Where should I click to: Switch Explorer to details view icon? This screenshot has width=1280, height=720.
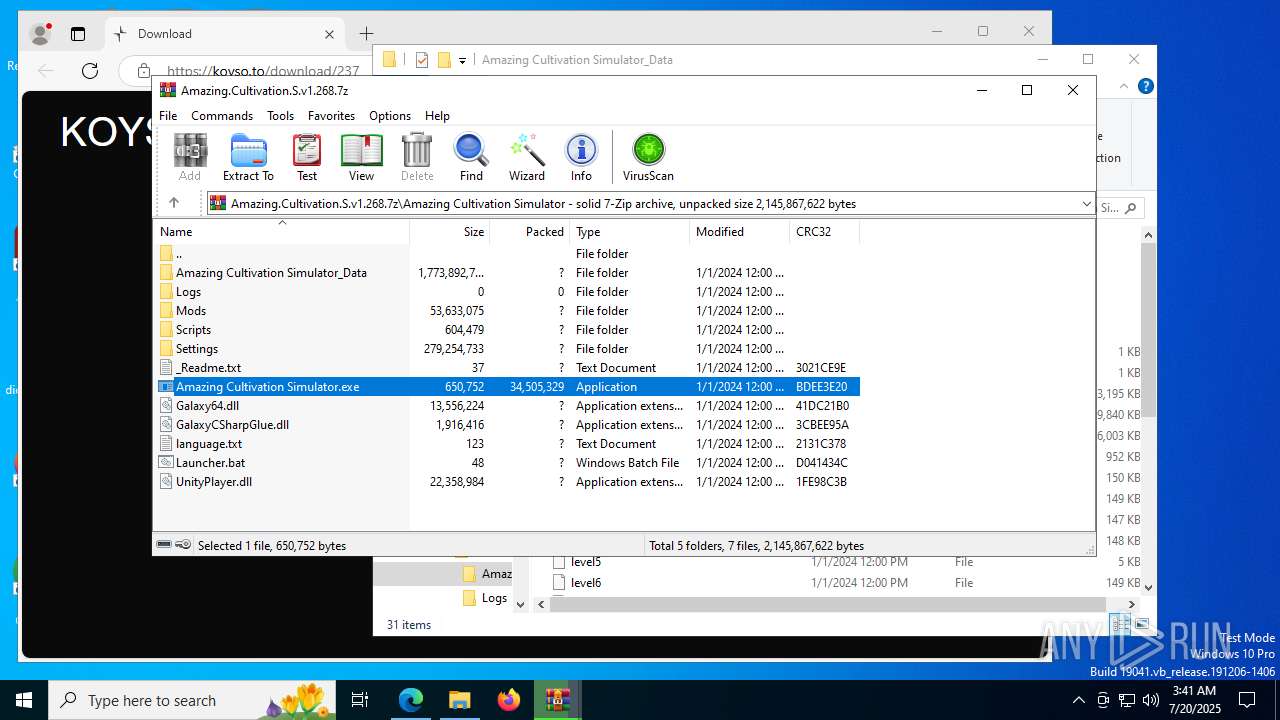pos(1120,624)
